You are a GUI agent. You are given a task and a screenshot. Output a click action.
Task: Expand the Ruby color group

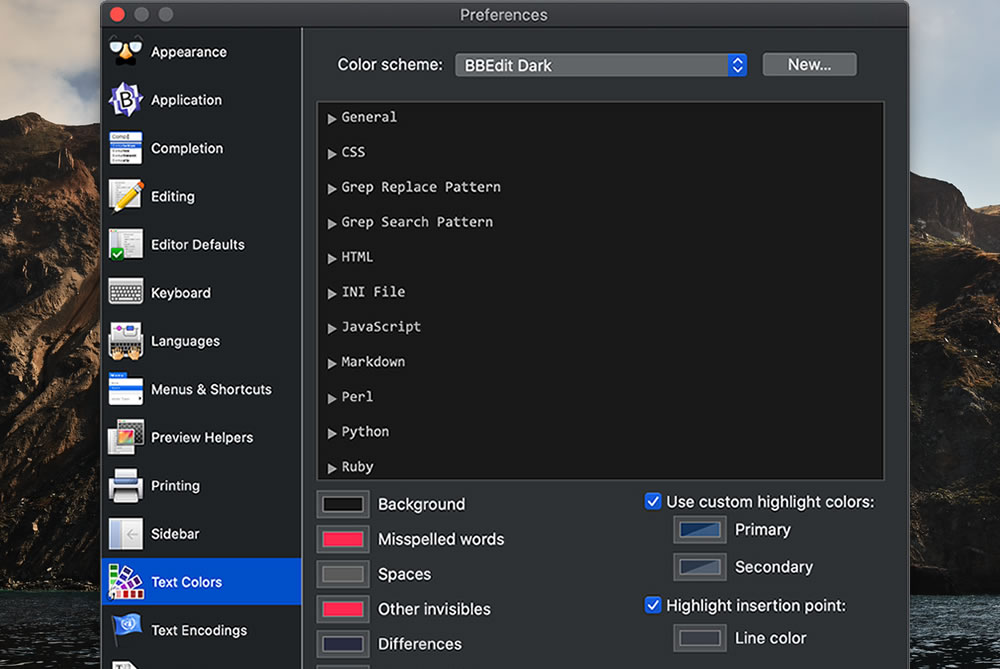click(332, 468)
